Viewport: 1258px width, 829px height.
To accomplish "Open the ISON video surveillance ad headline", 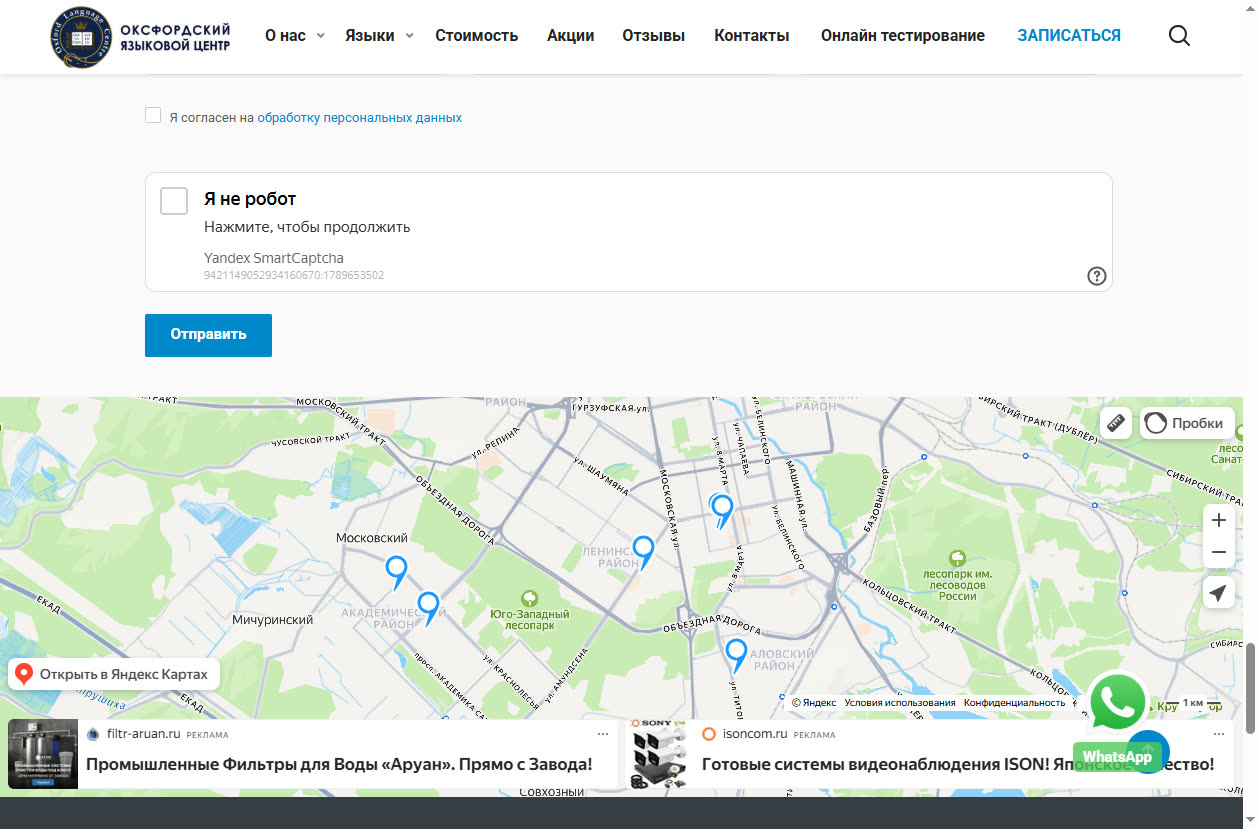I will tap(958, 765).
